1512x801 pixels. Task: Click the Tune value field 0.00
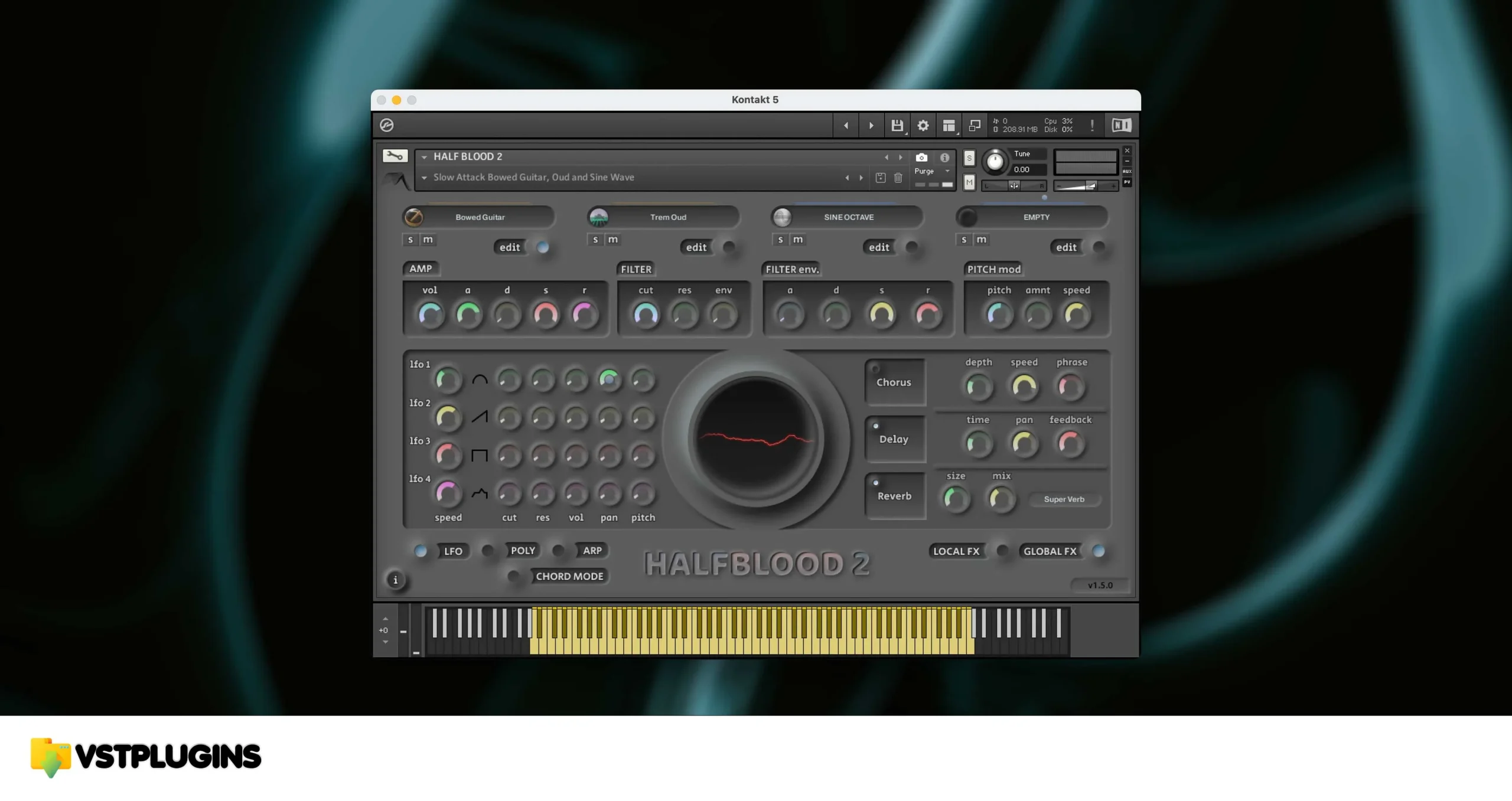tap(1028, 169)
